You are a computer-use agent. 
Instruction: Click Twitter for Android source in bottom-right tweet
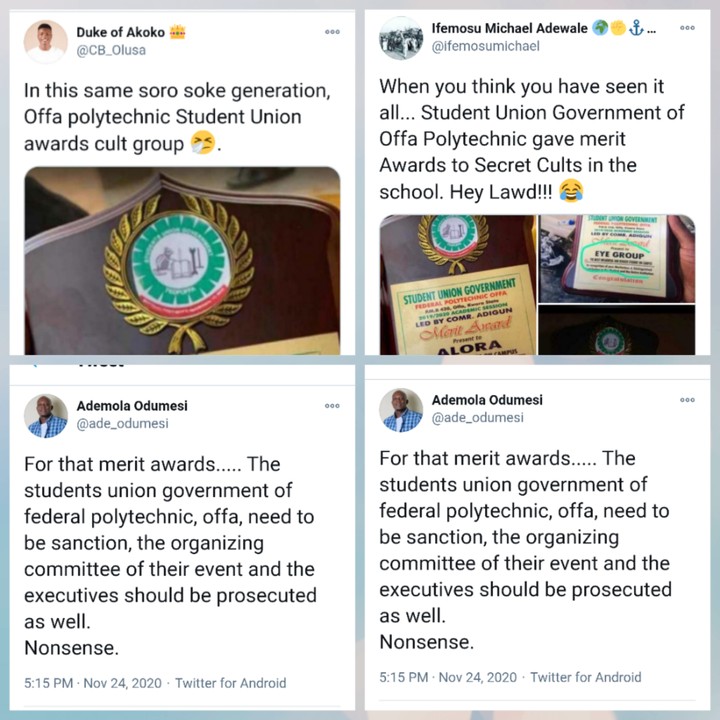click(586, 677)
